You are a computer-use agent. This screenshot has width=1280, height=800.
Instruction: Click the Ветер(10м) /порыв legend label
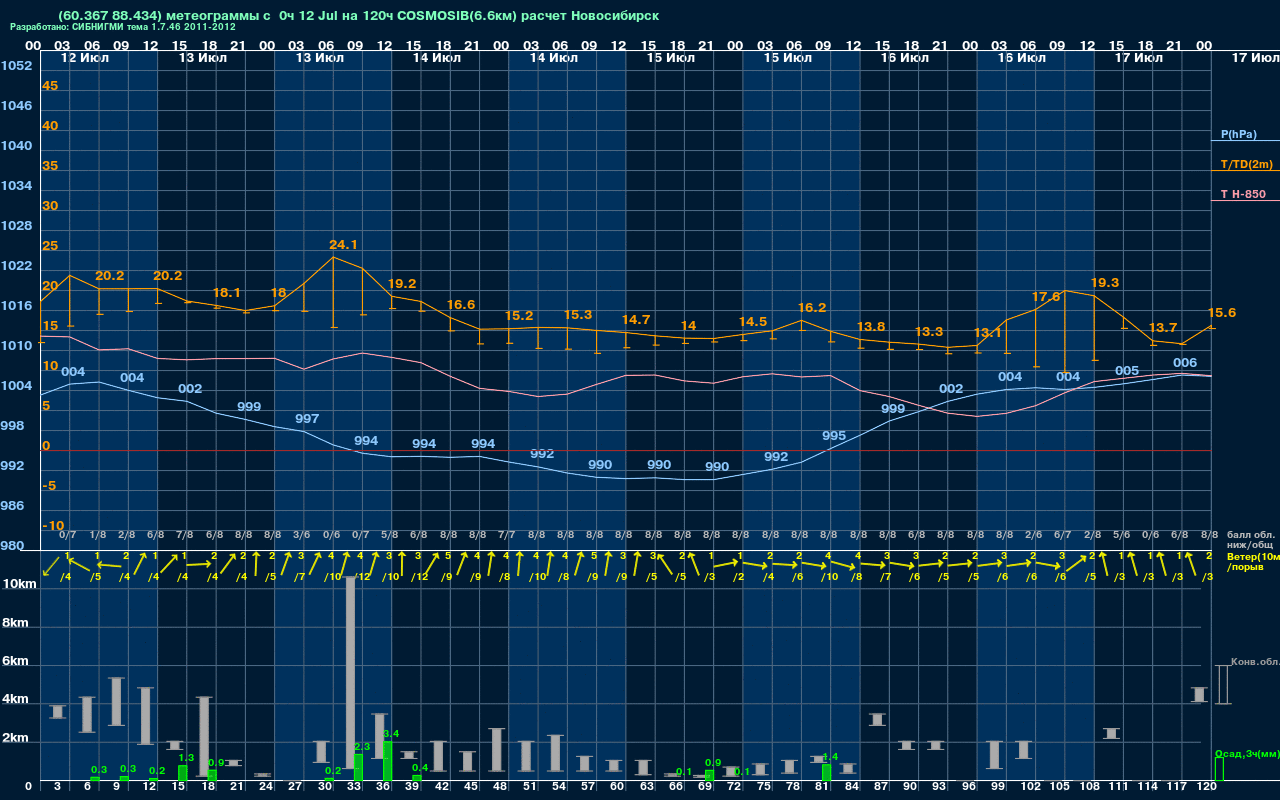point(1253,561)
